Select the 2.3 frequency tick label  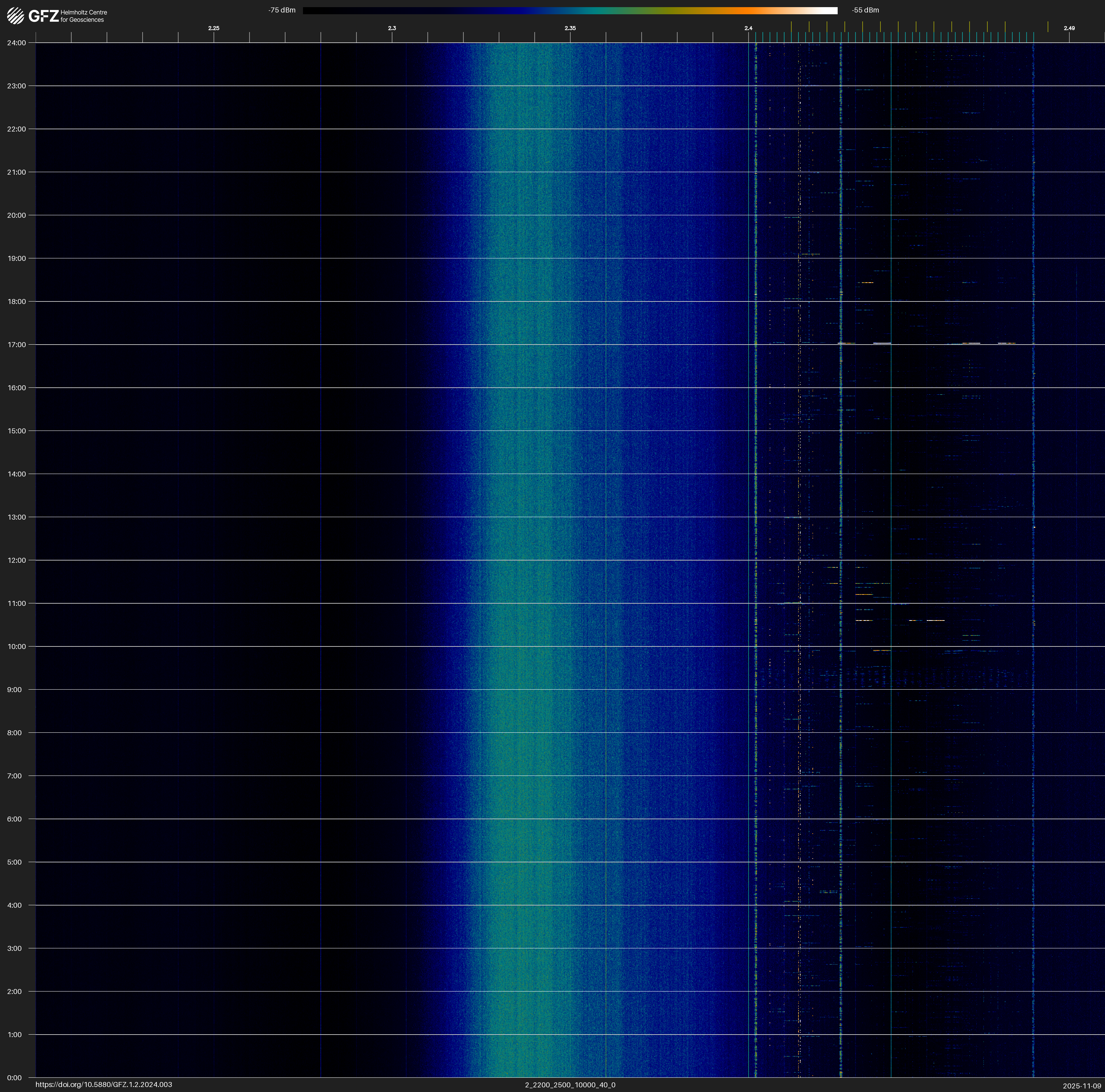coord(392,28)
